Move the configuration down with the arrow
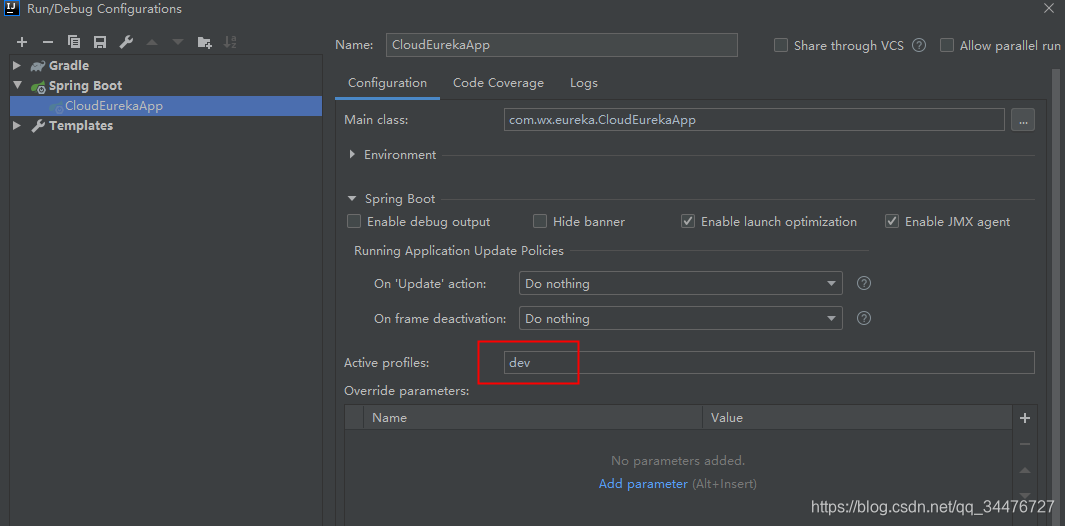1065x526 pixels. pos(178,42)
